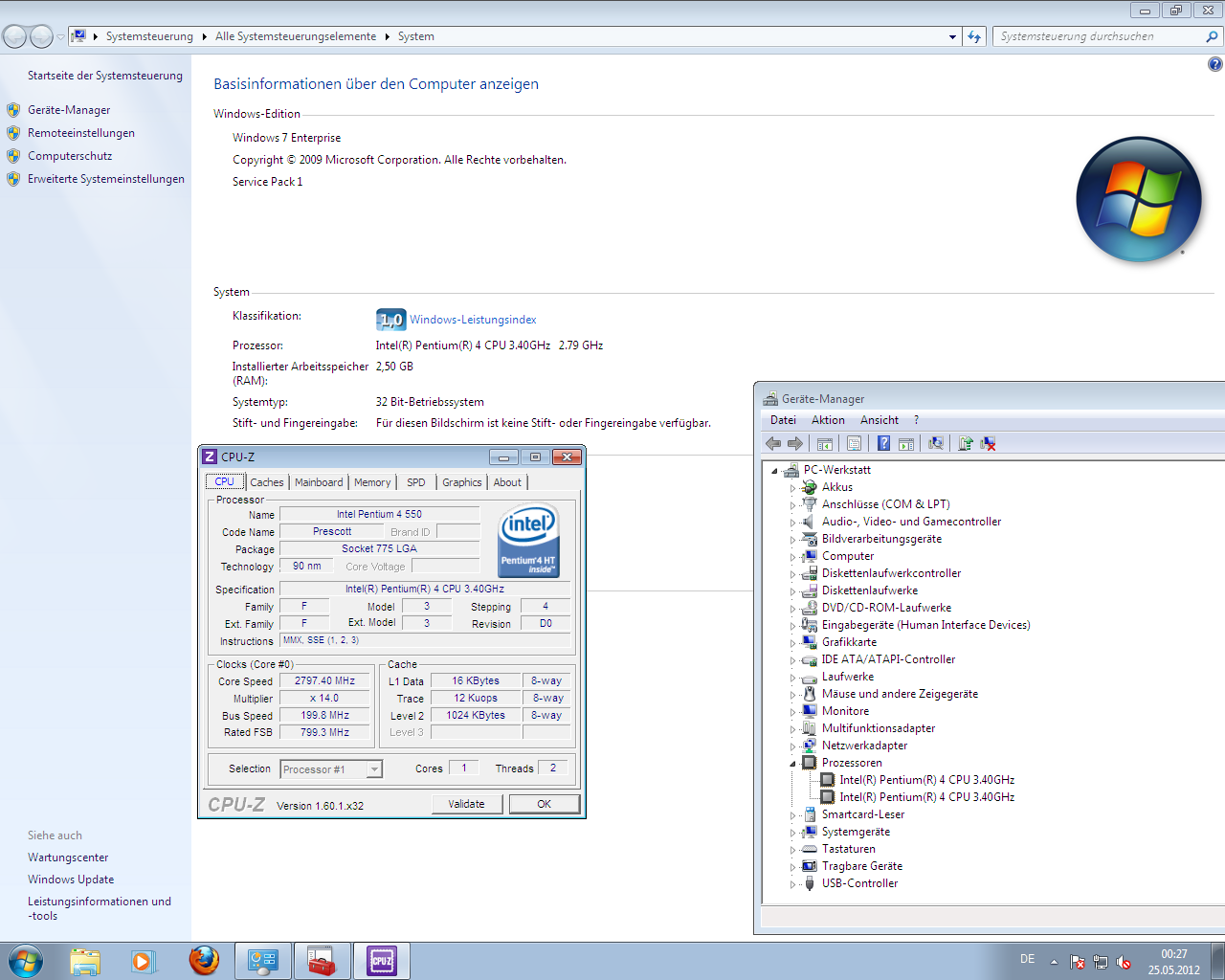
Task: Click refresh icon next to address bar
Action: coord(974,36)
